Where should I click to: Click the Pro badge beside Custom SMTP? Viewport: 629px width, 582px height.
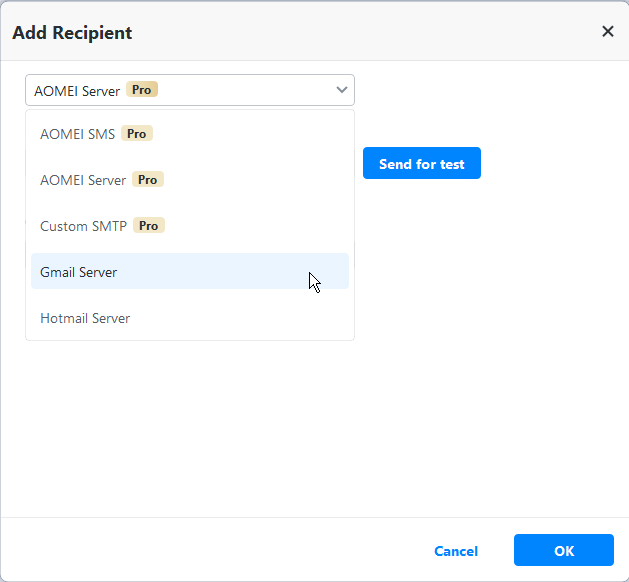tap(149, 226)
